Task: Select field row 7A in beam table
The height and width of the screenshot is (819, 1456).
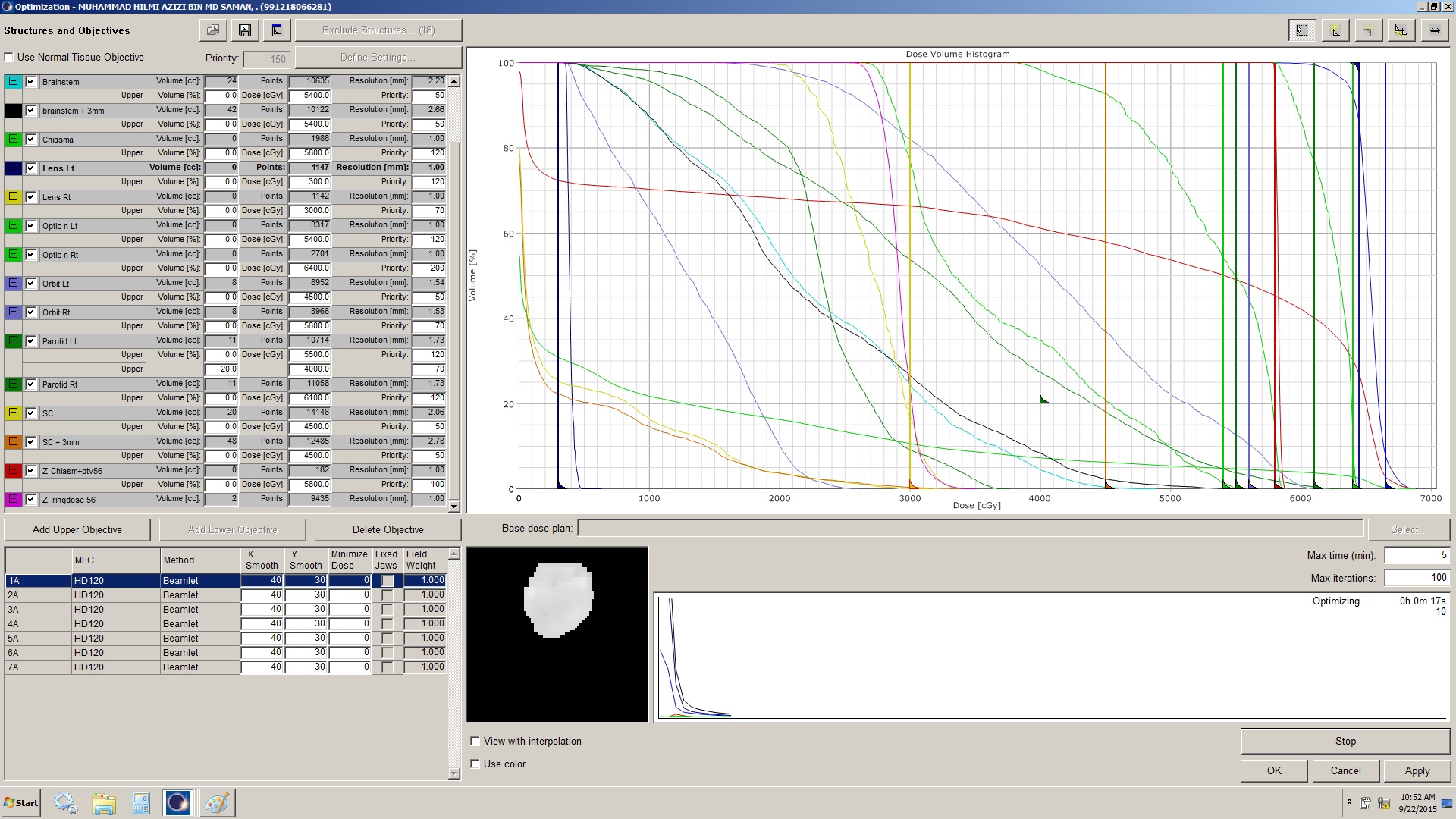Action: tap(38, 667)
